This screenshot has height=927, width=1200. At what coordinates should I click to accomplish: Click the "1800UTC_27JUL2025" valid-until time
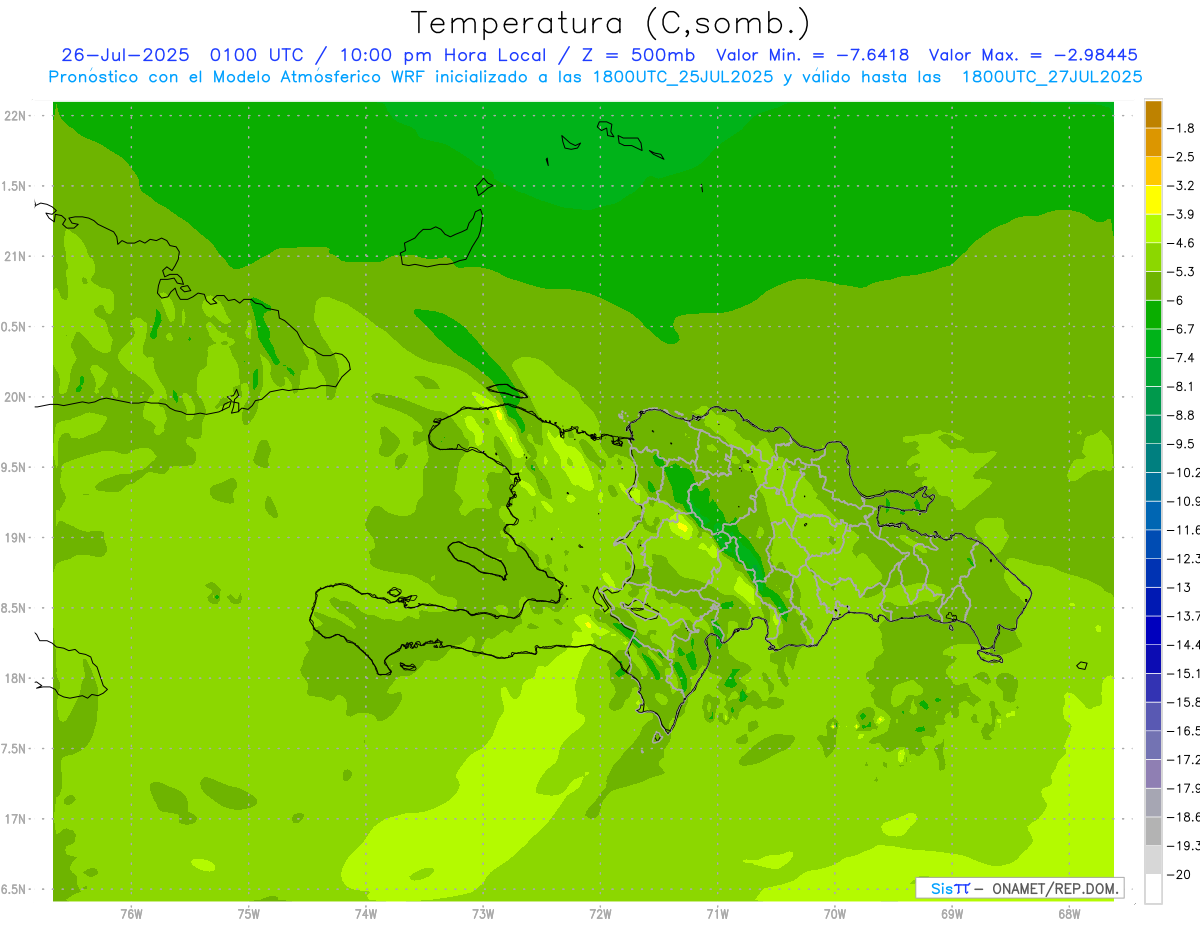[x=1051, y=77]
